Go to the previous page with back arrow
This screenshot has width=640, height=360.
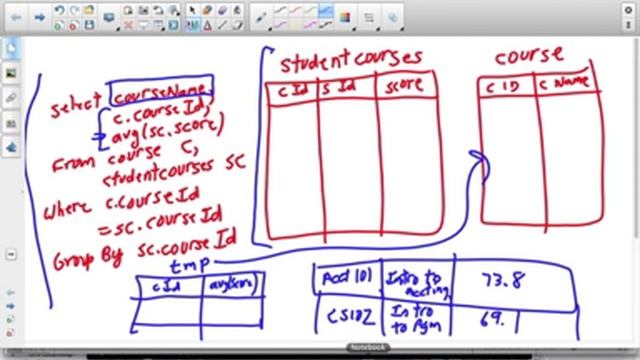point(16,18)
